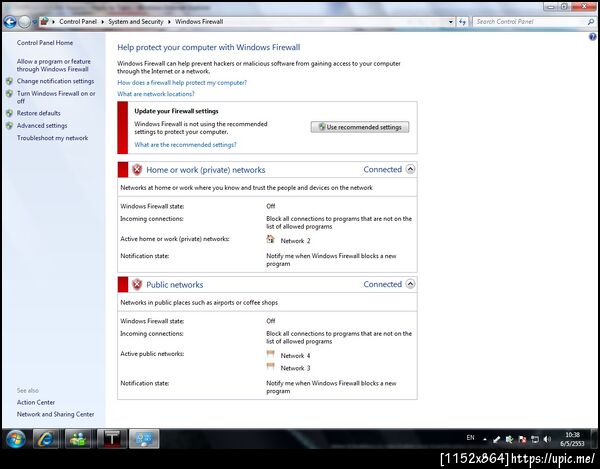Click shield icon beside Change notification settings
This screenshot has height=469, width=600.
[x=9, y=81]
